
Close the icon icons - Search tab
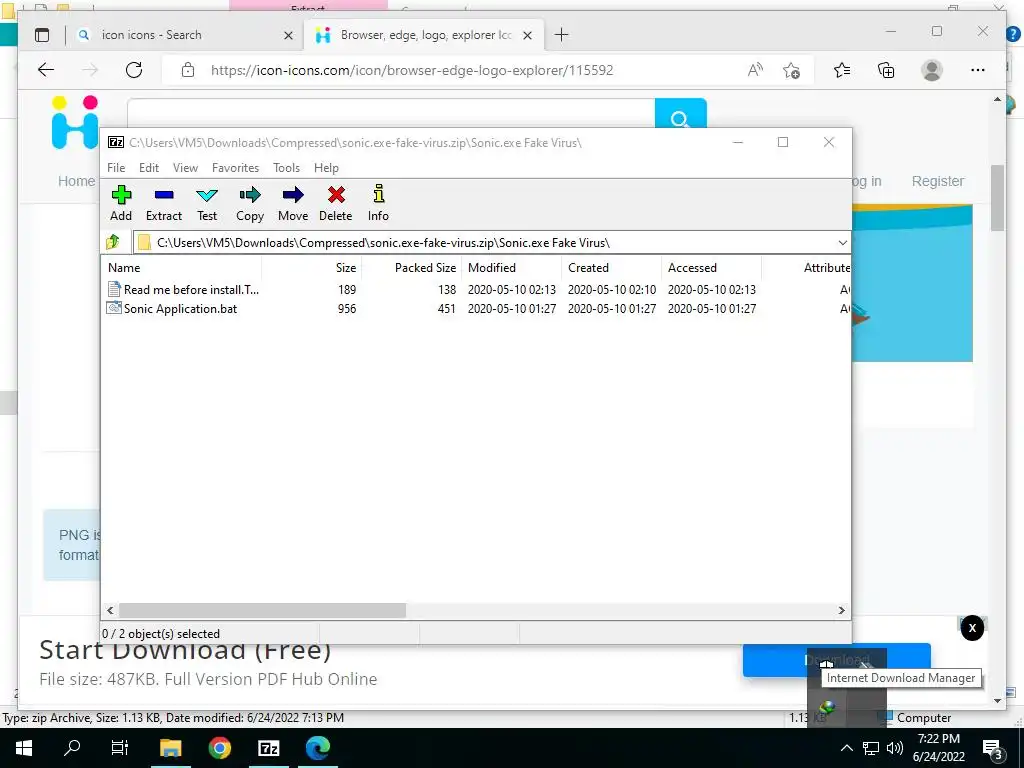point(288,35)
